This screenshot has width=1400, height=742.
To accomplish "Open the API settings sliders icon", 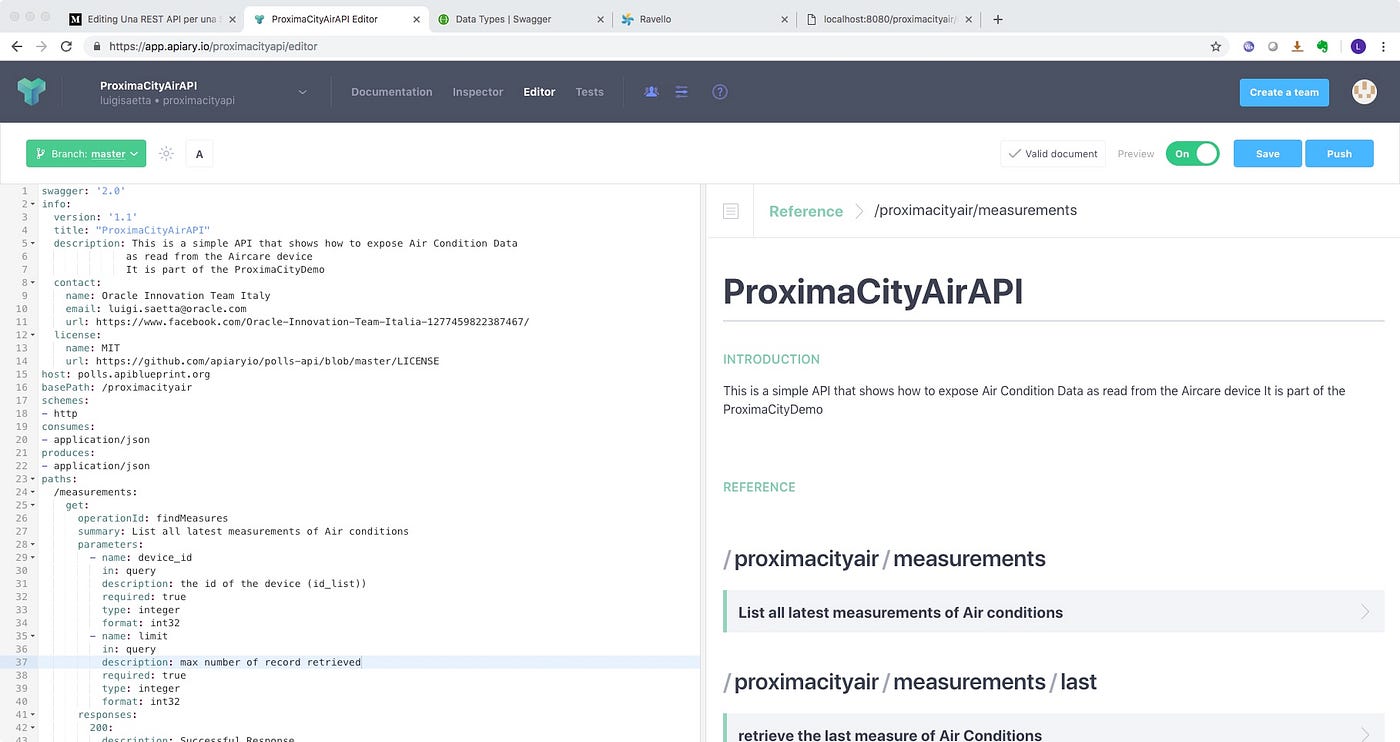I will (x=682, y=92).
